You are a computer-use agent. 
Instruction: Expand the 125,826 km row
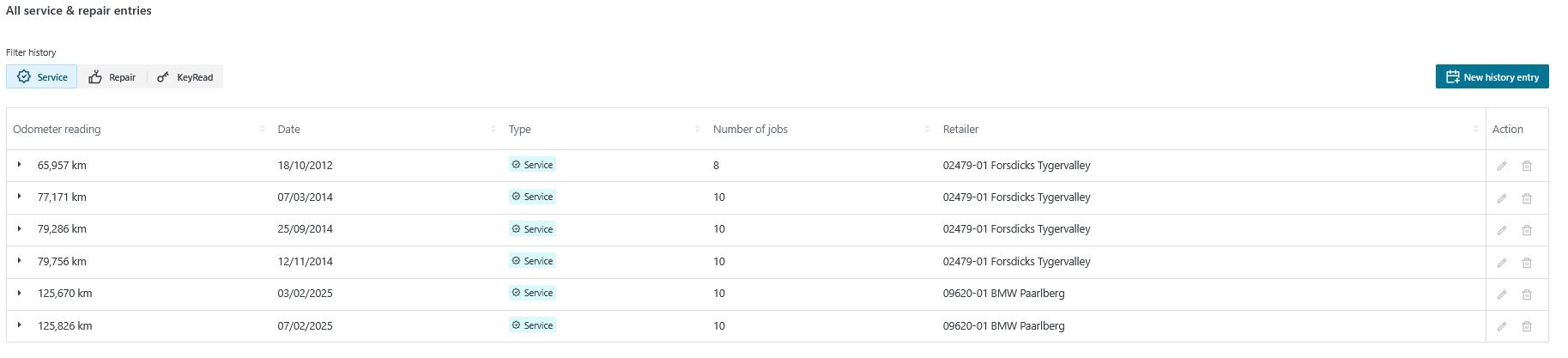point(19,325)
